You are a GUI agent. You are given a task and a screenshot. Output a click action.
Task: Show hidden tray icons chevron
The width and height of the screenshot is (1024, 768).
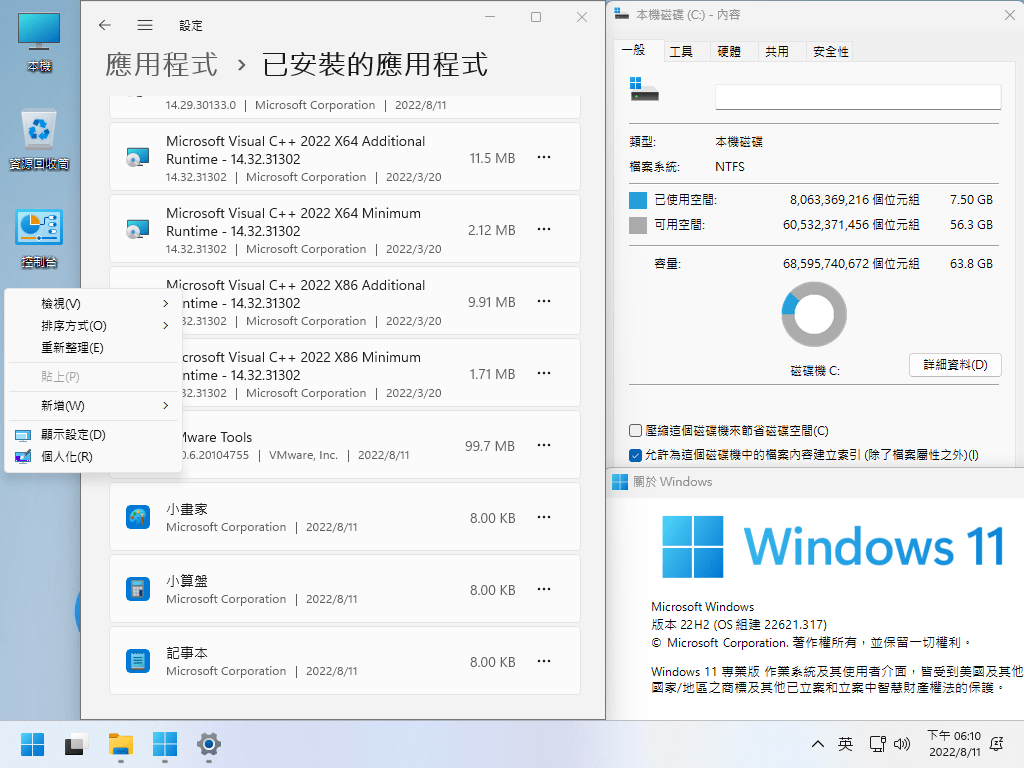[x=817, y=744]
